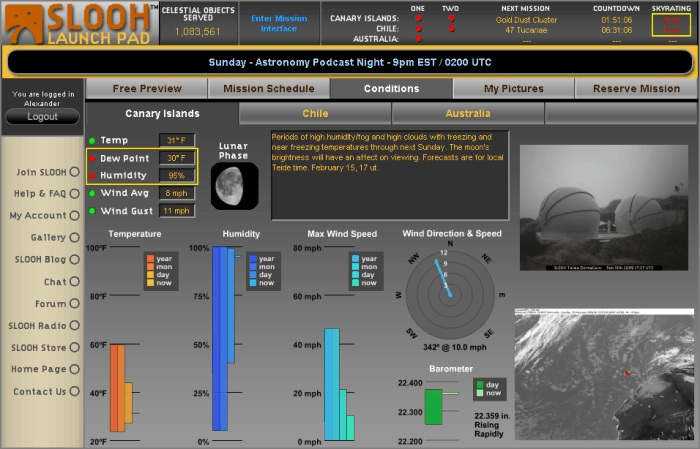This screenshot has height=449, width=700.
Task: Click the Temperature 'year' legend swatch
Action: [150, 258]
